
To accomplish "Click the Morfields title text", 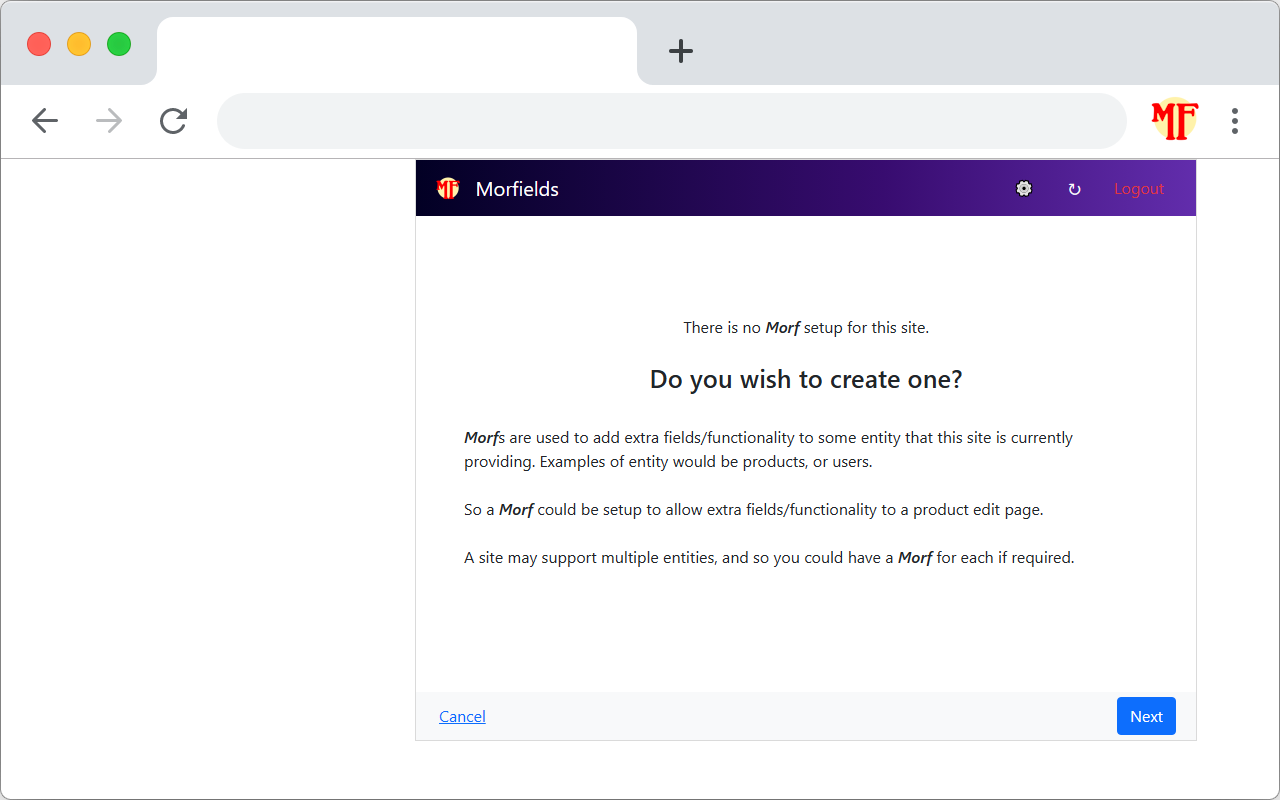I will click(x=517, y=189).
